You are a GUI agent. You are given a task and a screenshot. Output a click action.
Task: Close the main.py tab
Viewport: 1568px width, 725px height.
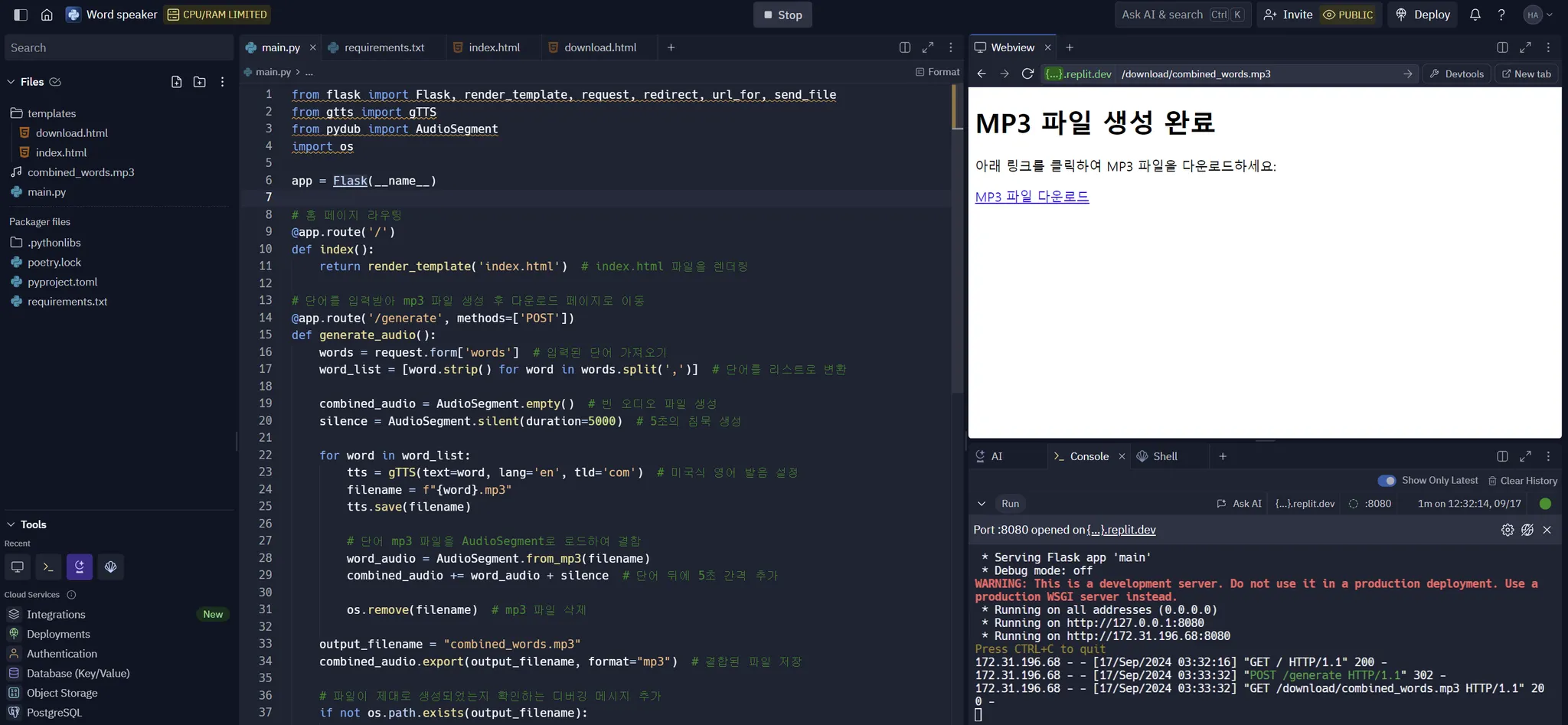click(x=312, y=47)
